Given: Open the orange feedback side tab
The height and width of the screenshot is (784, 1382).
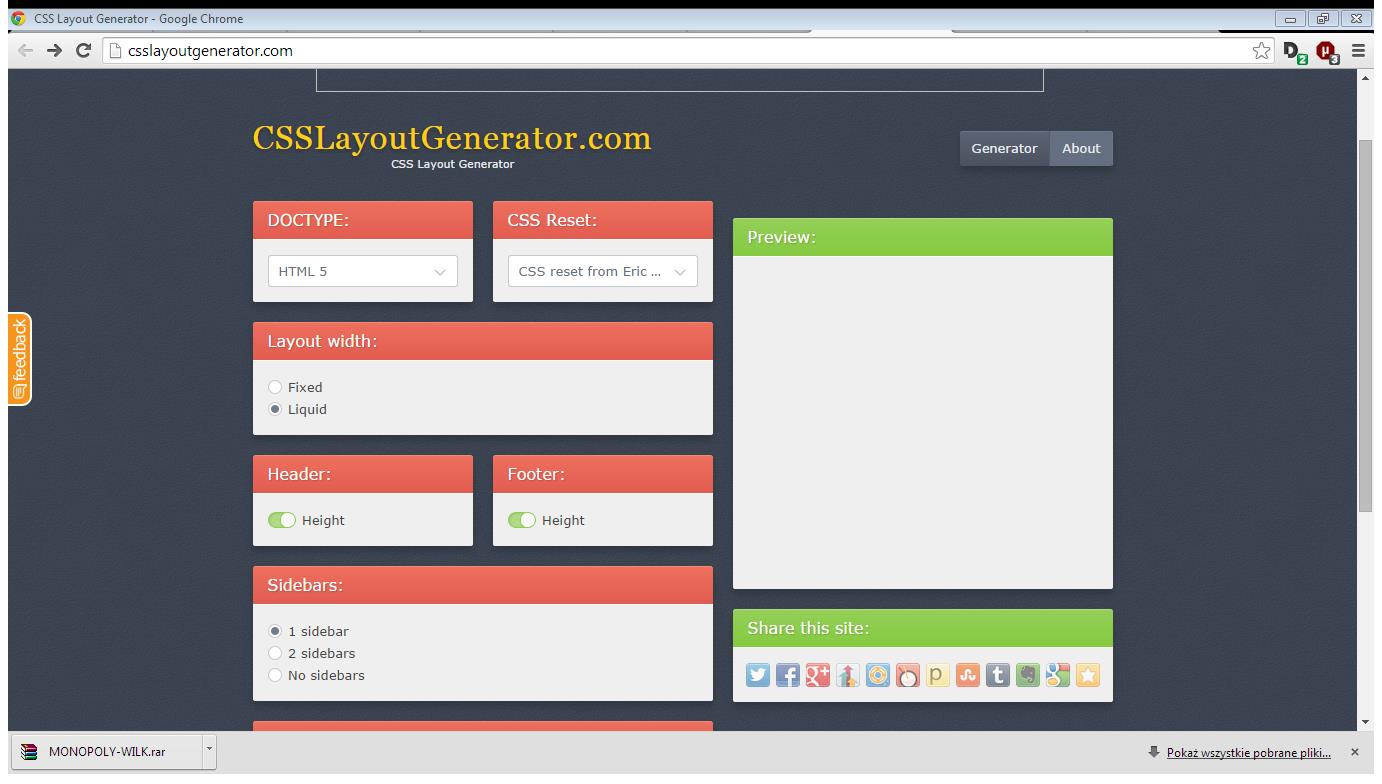Looking at the screenshot, I should (x=20, y=359).
